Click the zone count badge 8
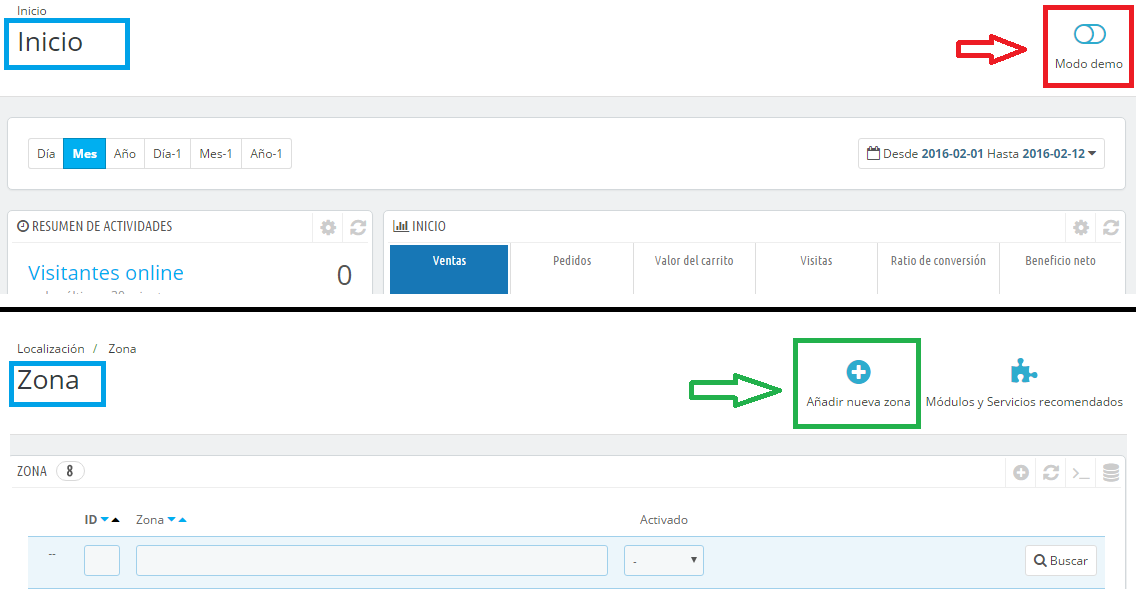The width and height of the screenshot is (1136, 589). (x=70, y=472)
